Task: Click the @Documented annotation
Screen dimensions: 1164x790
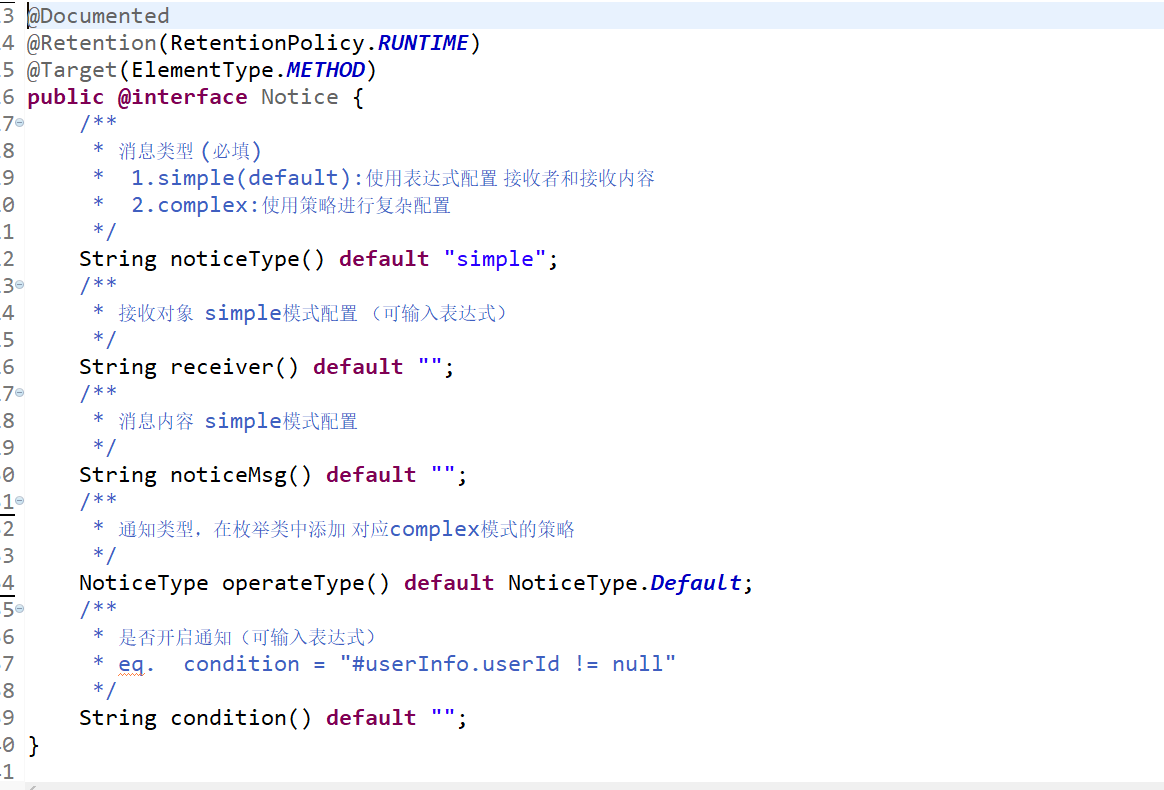Action: (98, 16)
